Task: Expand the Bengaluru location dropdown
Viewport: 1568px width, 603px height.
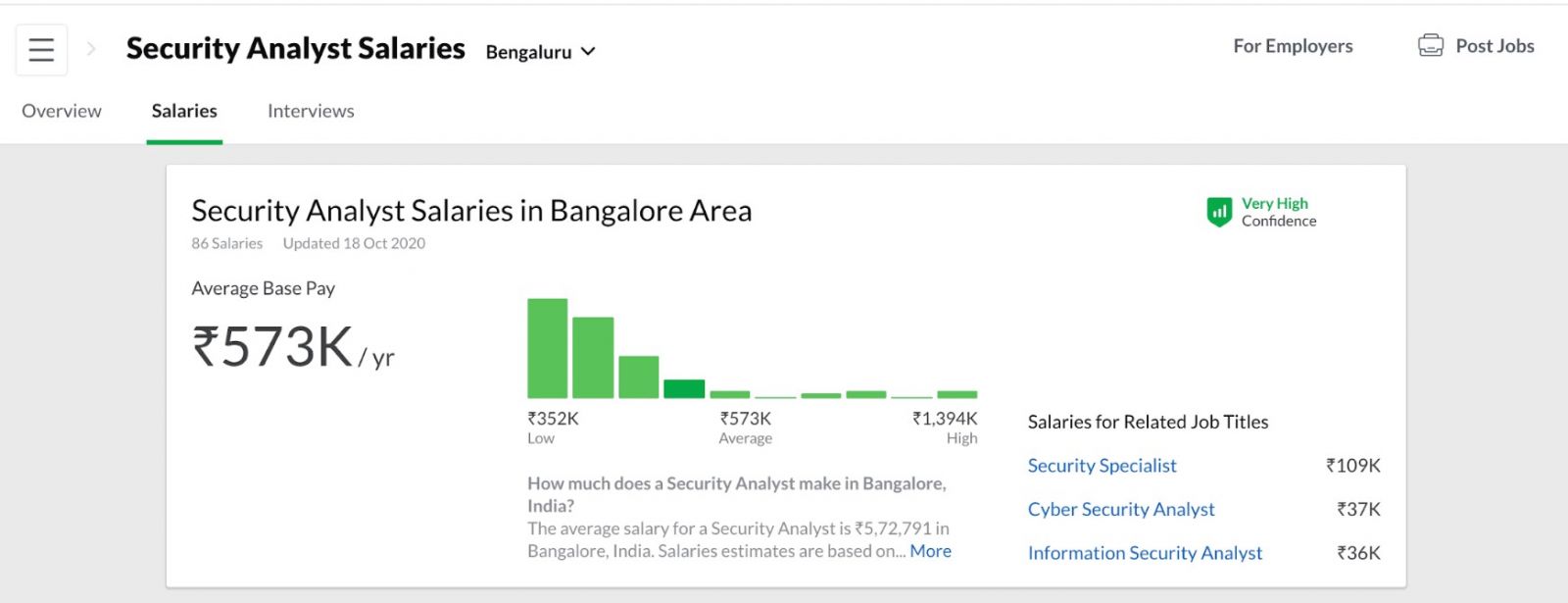Action: point(529,52)
